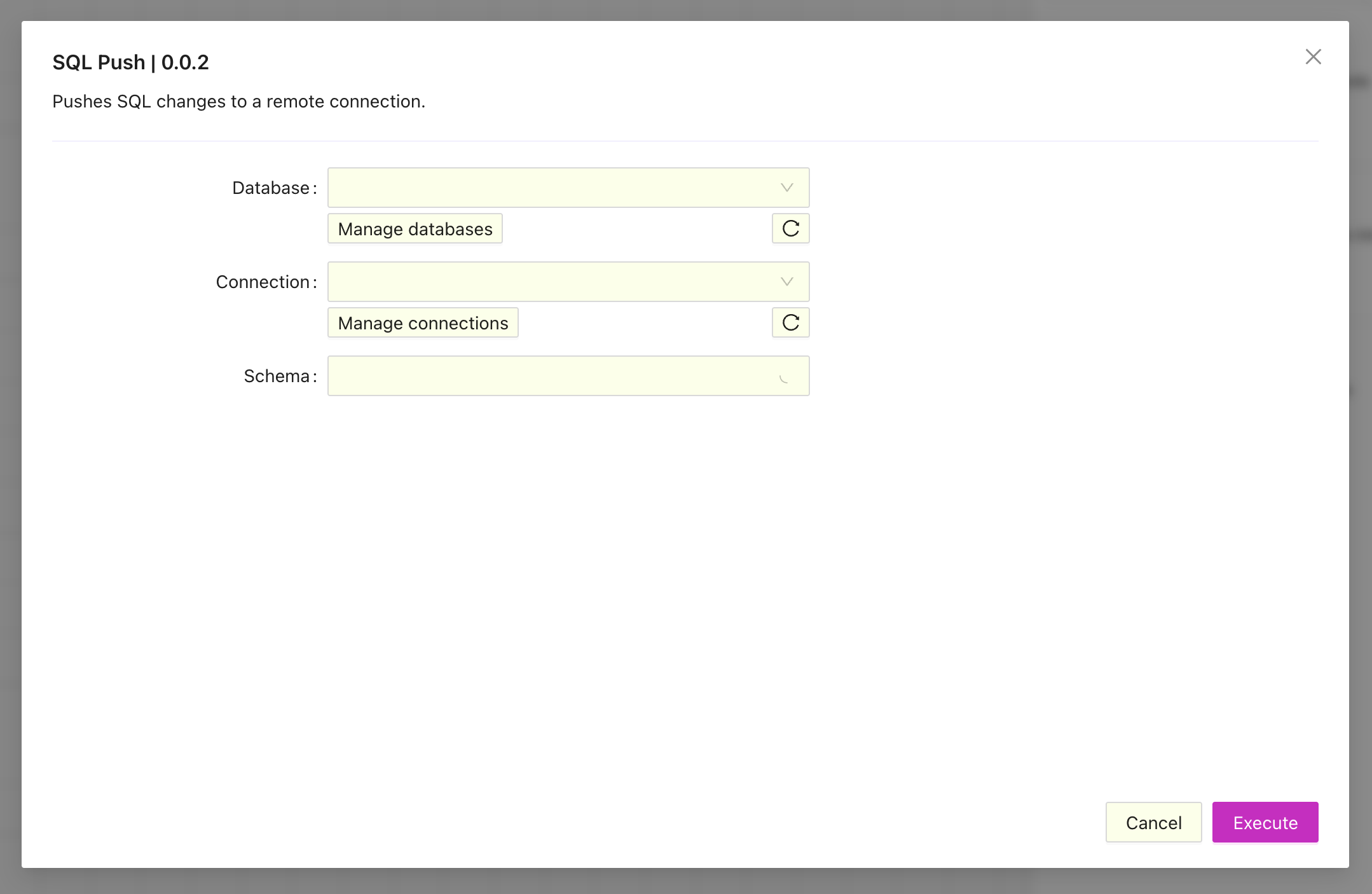1372x894 pixels.
Task: Open the Connection selection dropdown
Action: pos(568,282)
